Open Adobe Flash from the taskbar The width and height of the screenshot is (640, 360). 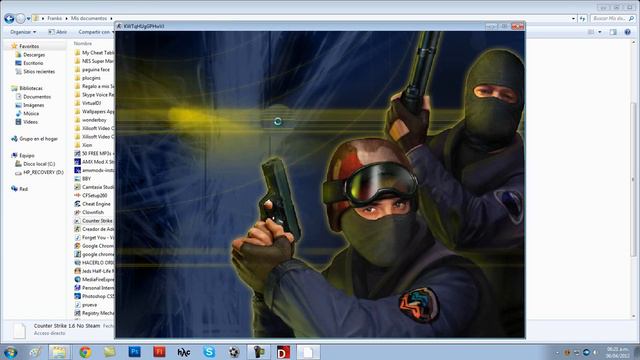coord(159,351)
